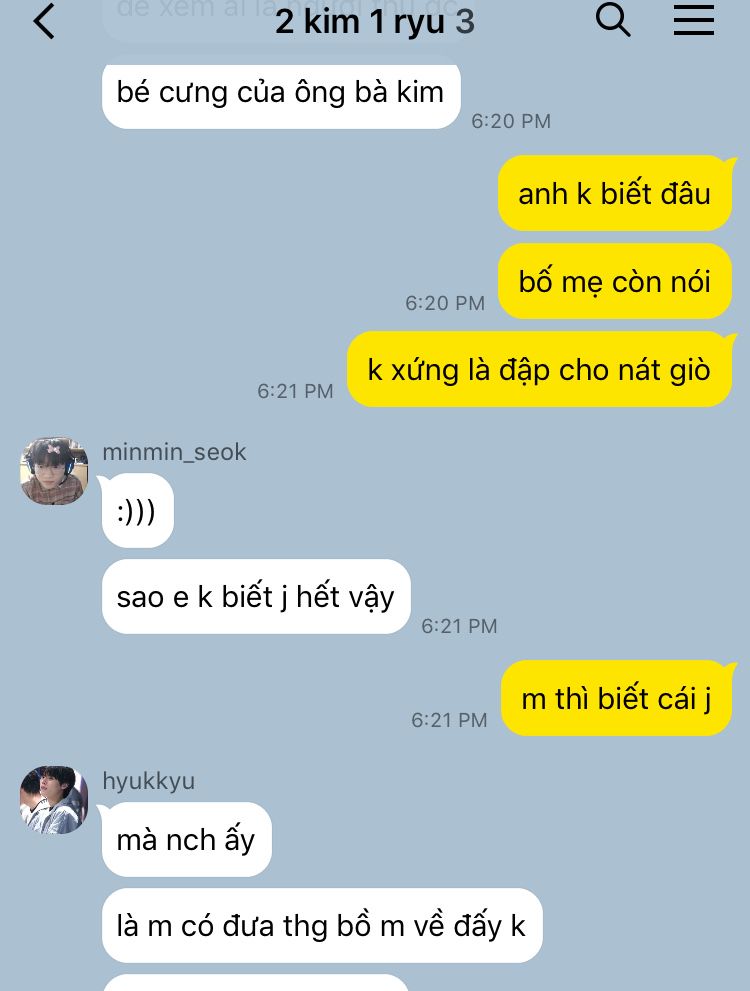Select message "sao e k biết j hết vậy"

[x=256, y=597]
